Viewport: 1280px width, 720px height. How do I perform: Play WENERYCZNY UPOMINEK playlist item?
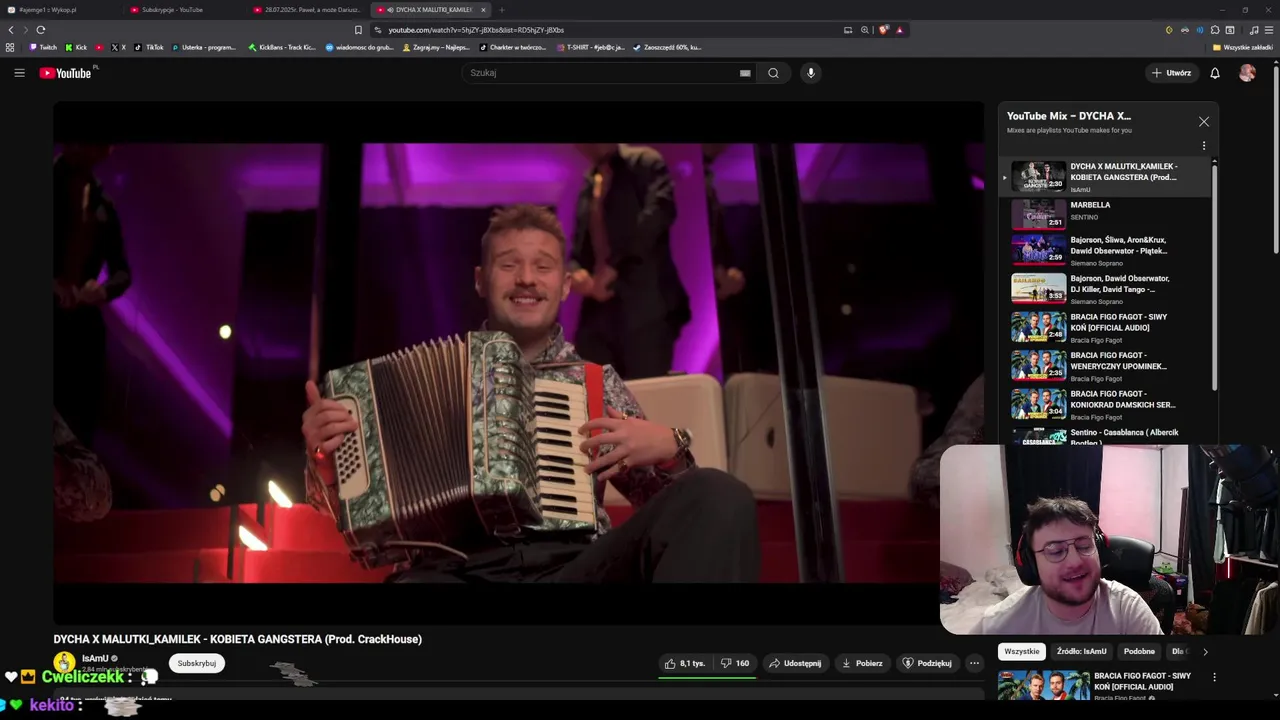[1105, 366]
